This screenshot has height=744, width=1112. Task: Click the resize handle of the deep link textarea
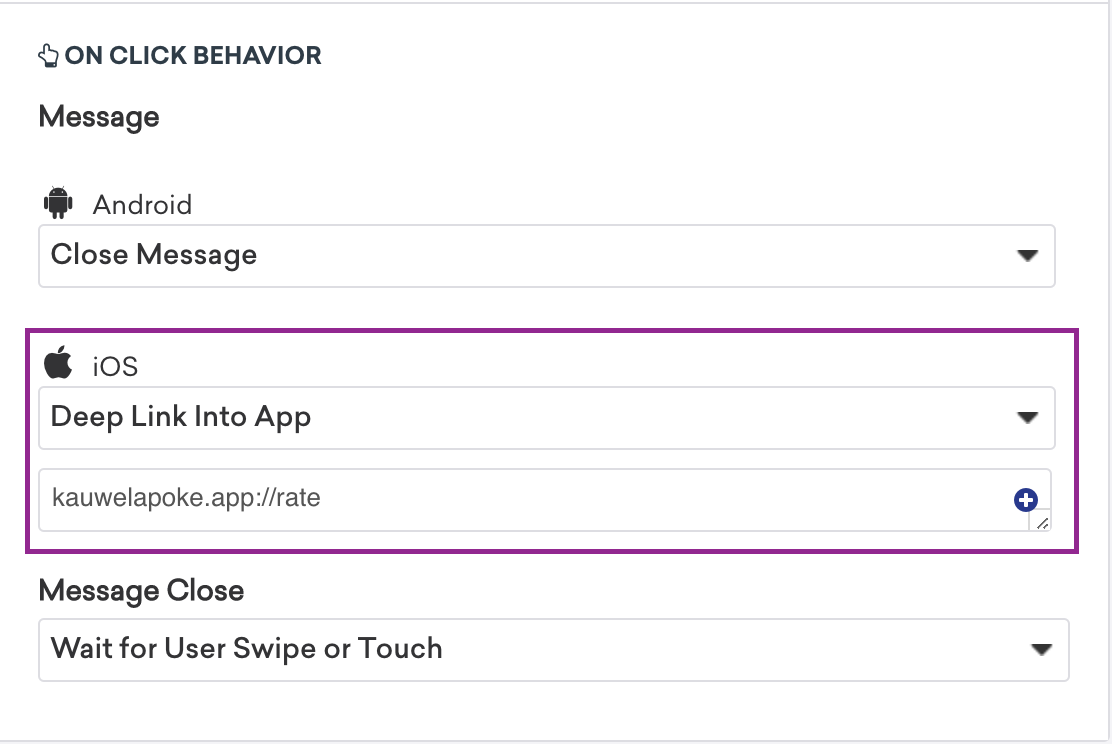pos(1042,524)
